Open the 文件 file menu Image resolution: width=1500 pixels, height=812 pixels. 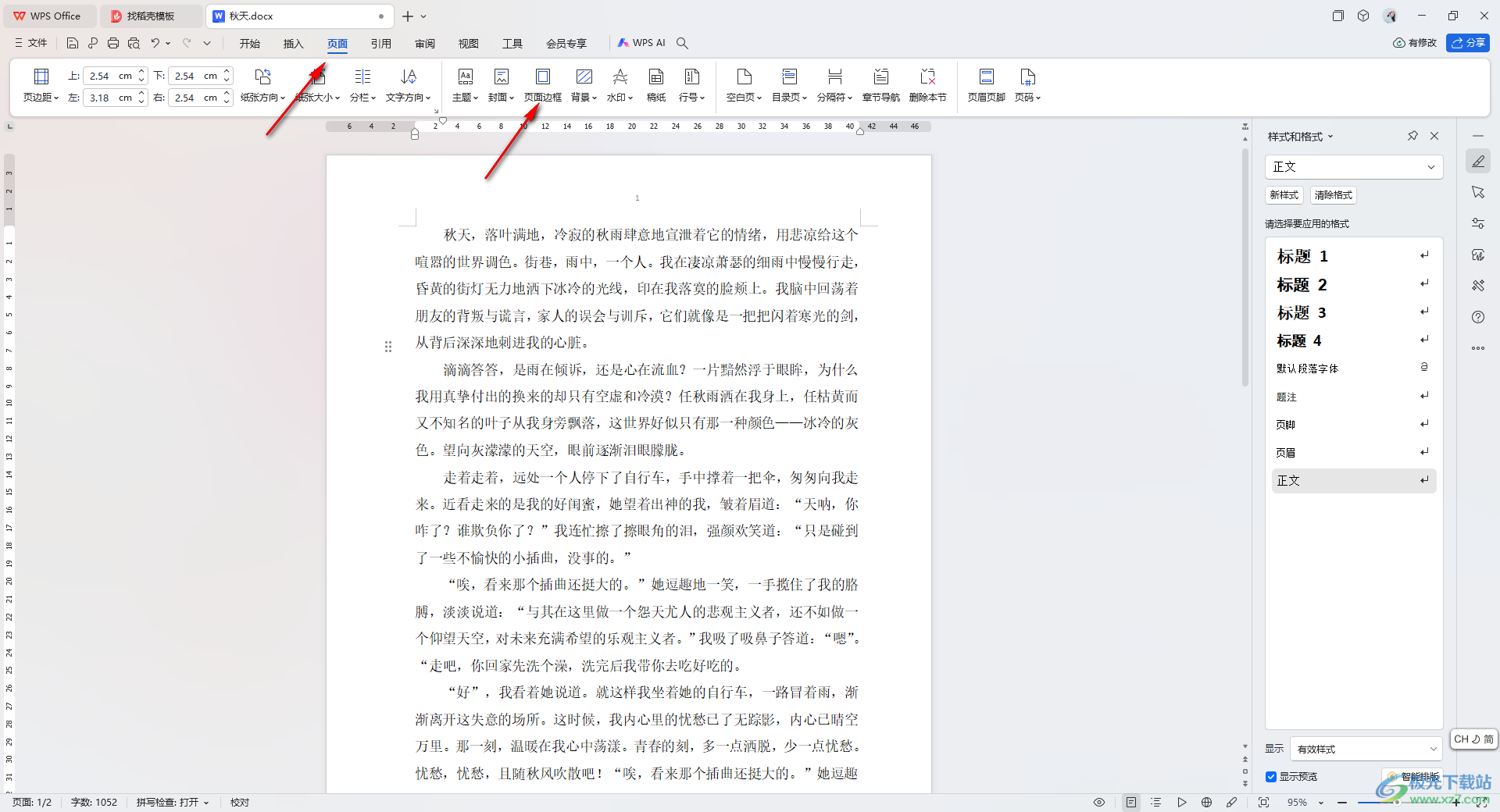[31, 43]
